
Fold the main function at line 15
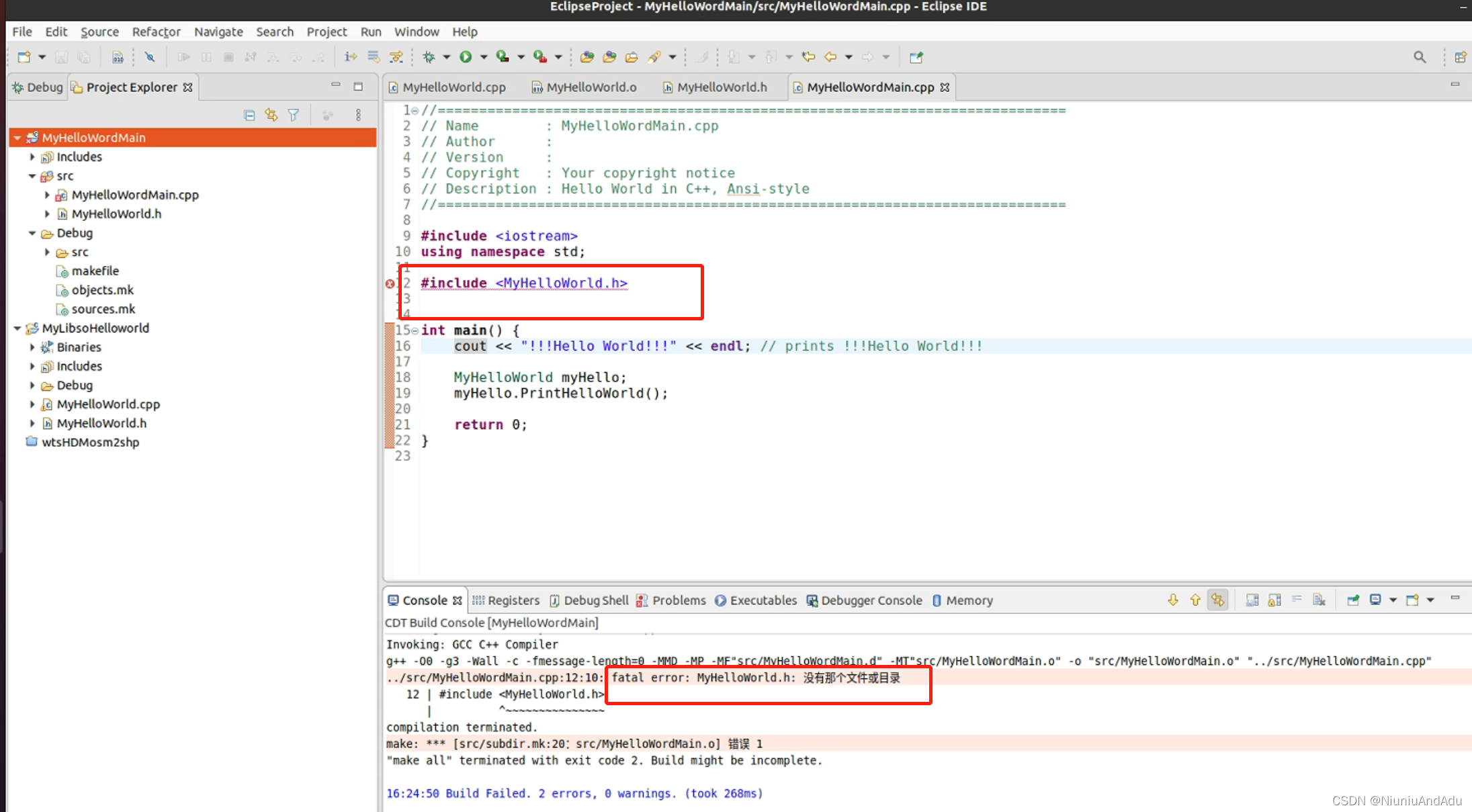pos(415,330)
